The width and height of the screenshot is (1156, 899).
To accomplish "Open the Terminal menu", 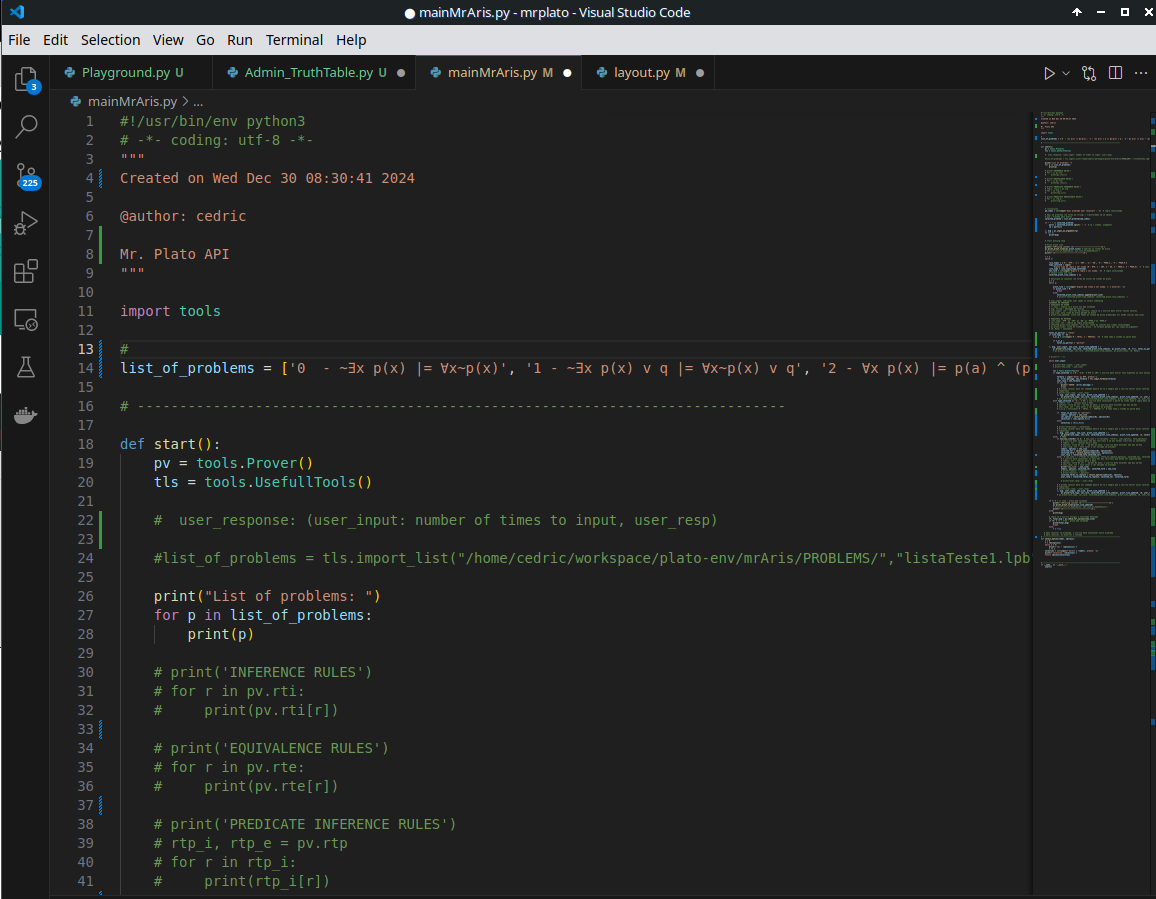I will 294,40.
